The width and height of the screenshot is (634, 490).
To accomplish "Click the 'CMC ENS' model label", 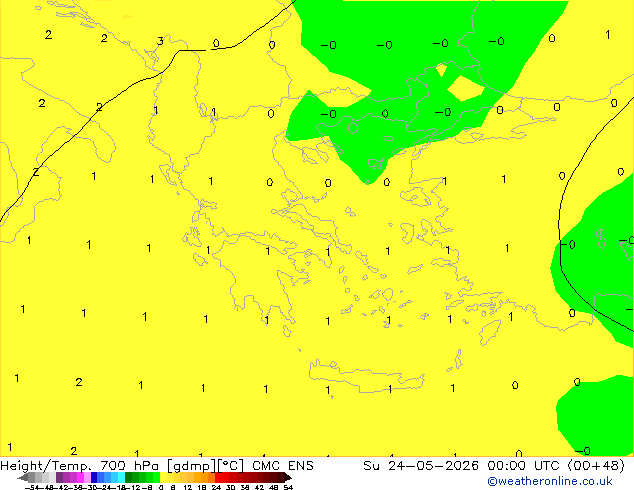I will [283, 466].
